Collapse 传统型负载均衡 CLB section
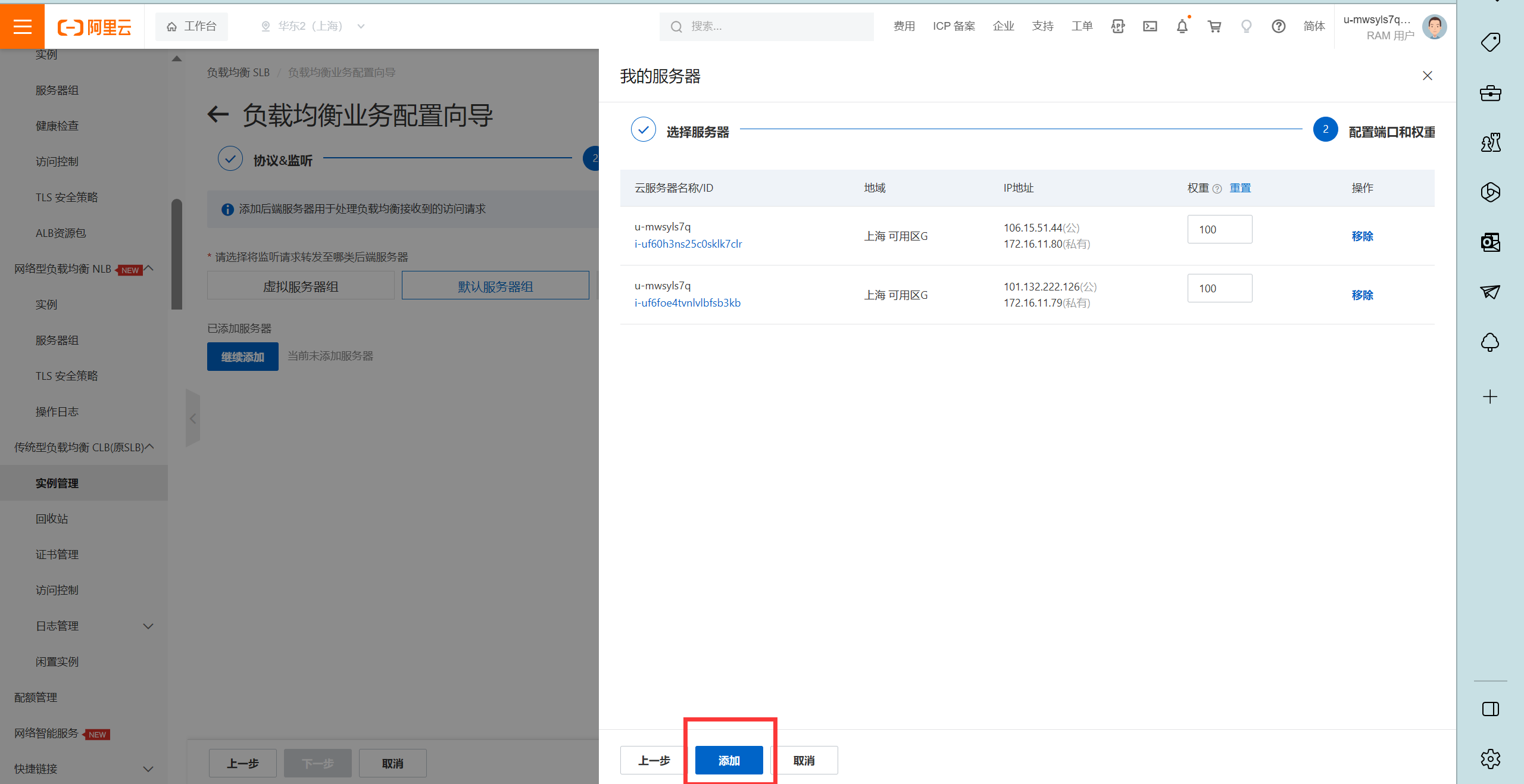This screenshot has height=784, width=1524. coord(149,446)
